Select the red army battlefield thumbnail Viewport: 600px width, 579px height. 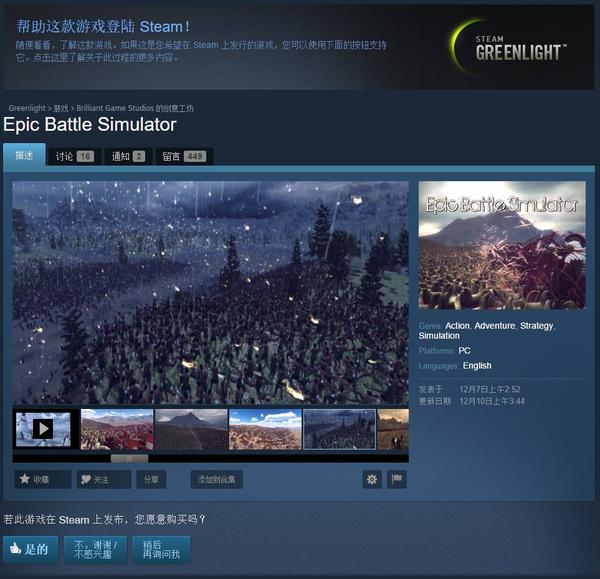(x=117, y=429)
